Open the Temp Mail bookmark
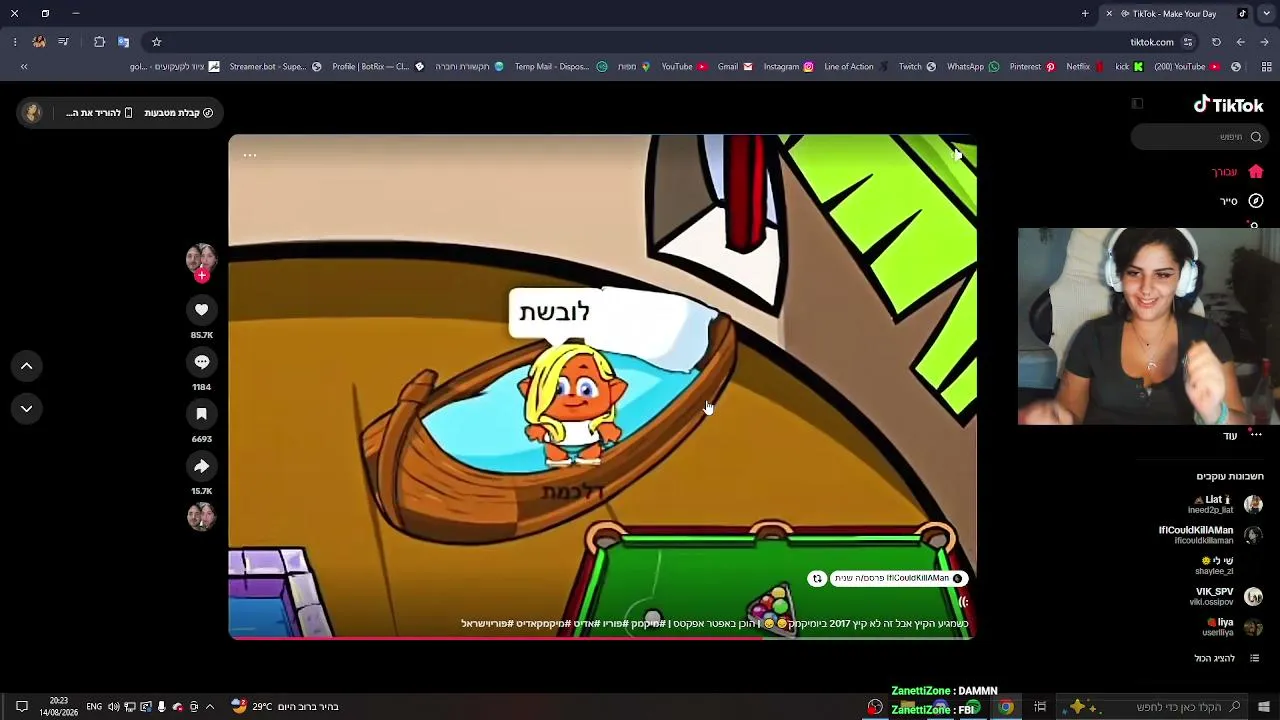1280x720 pixels. pos(561,67)
